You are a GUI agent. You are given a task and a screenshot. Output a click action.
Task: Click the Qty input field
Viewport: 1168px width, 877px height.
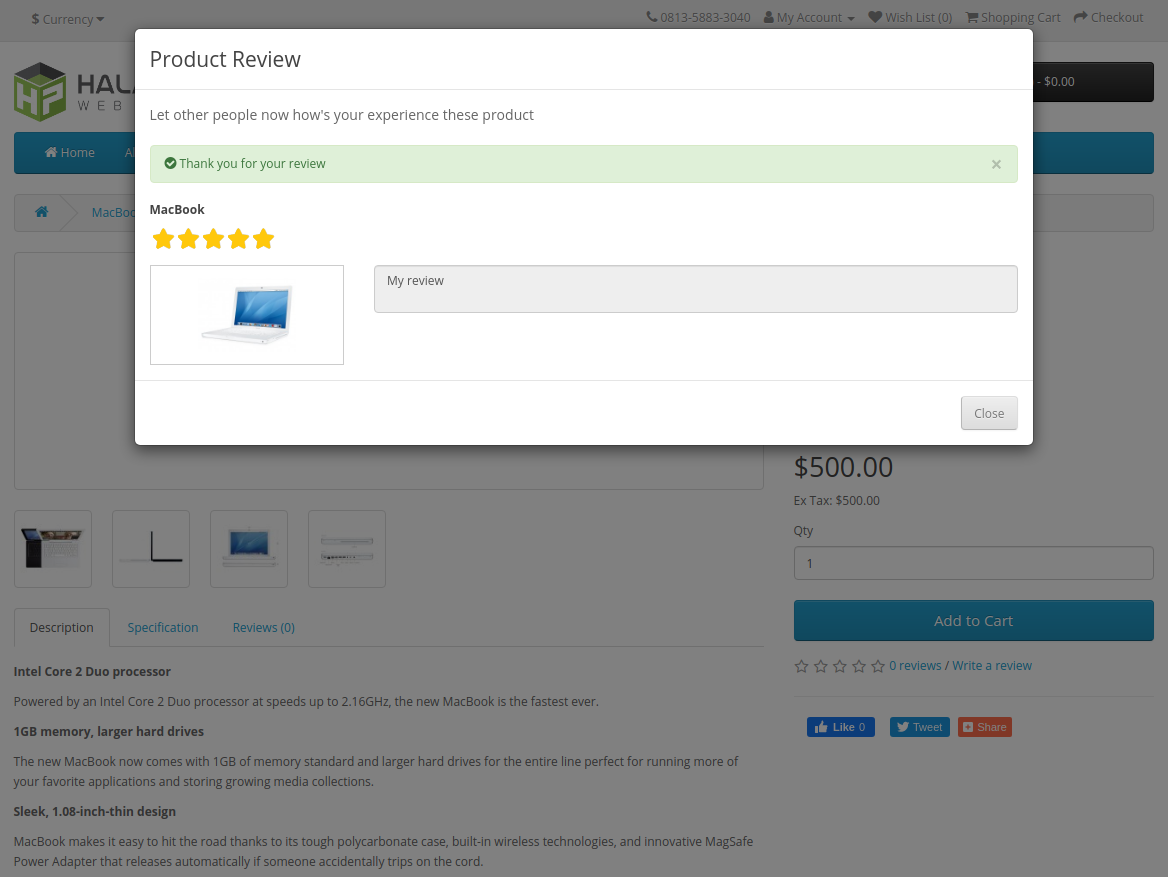click(973, 563)
